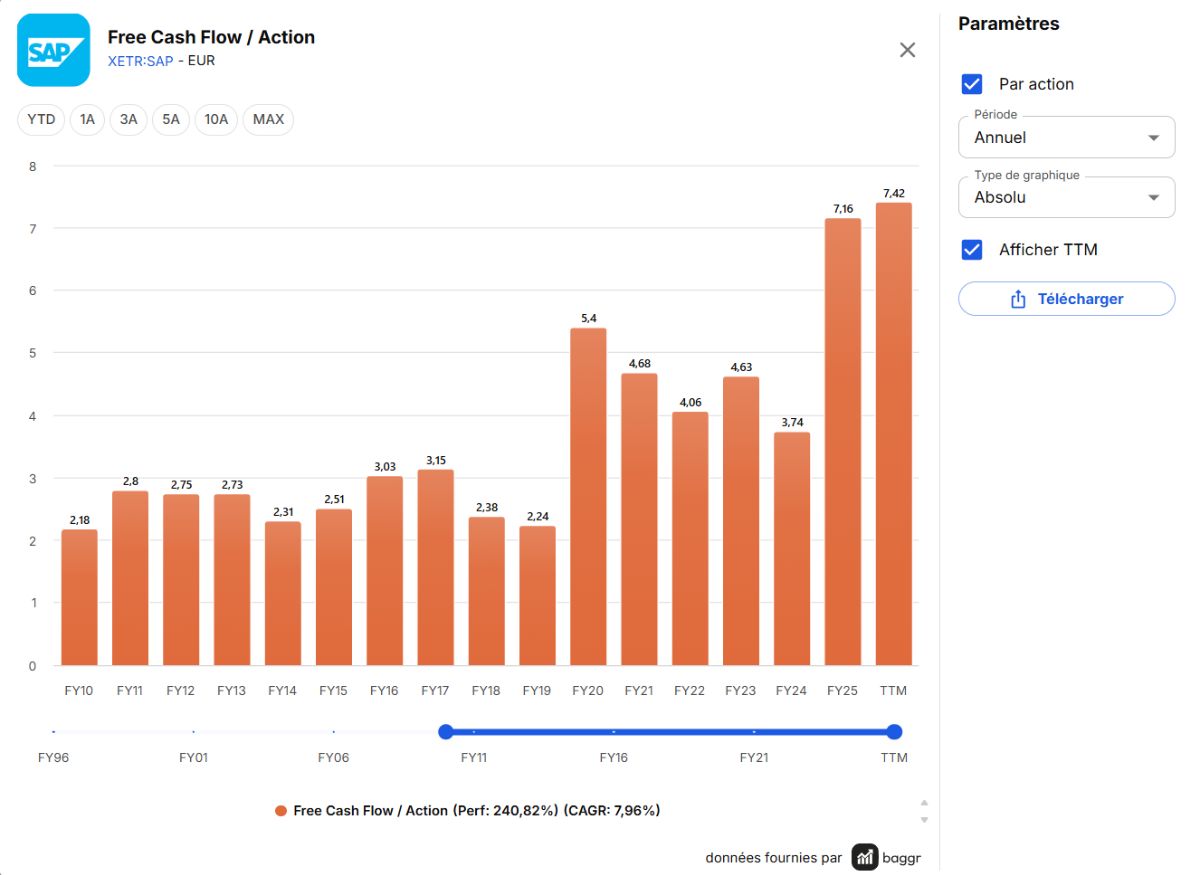Image resolution: width=1200 pixels, height=875 pixels.
Task: Click the Télécharger button
Action: [1067, 299]
